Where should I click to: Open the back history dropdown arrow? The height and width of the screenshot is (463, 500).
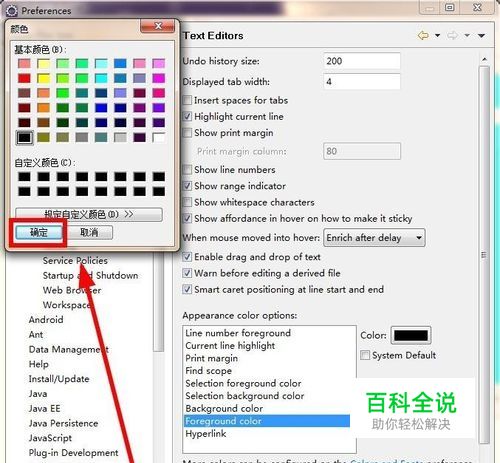[437, 35]
